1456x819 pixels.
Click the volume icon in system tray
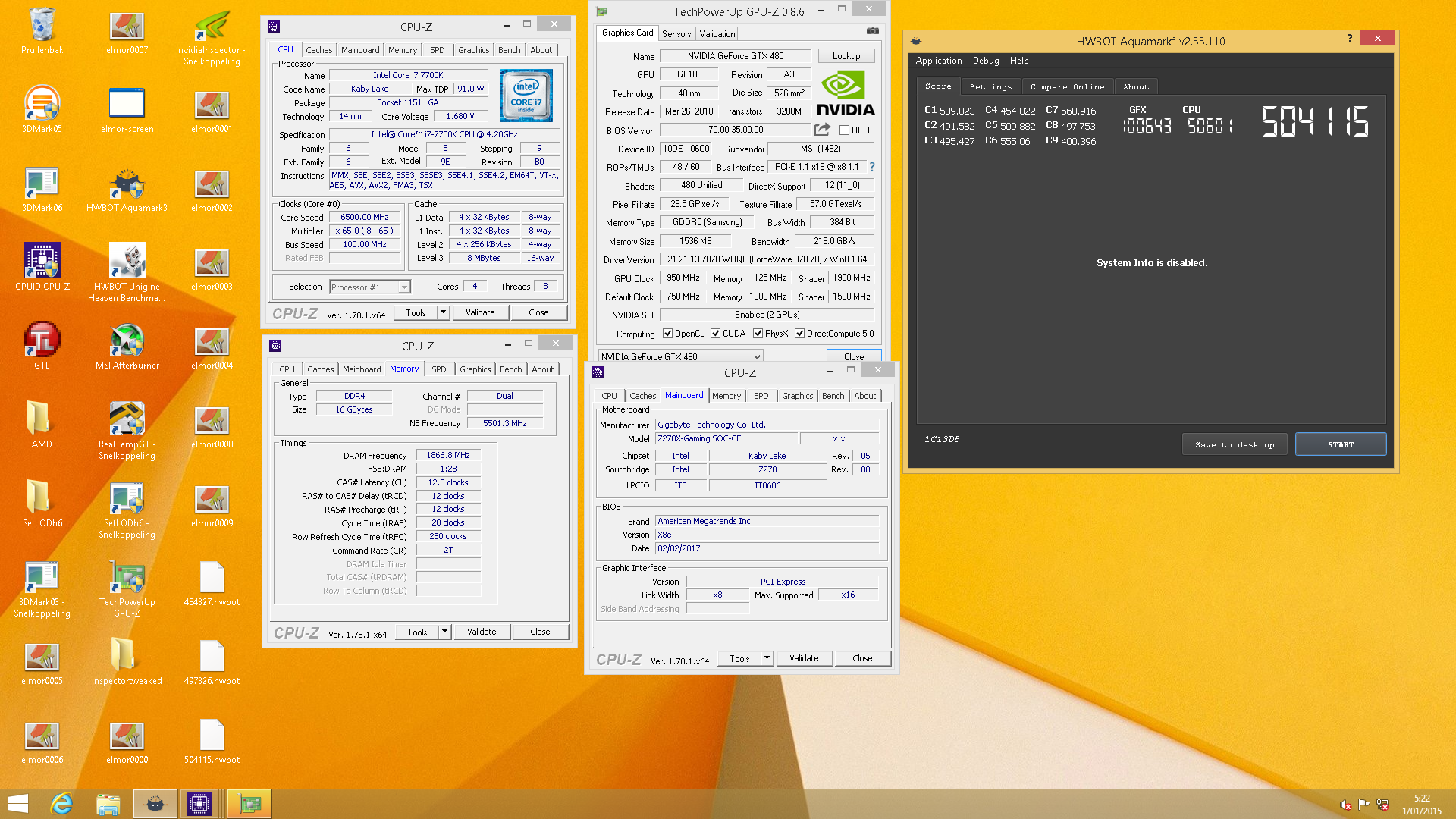pyautogui.click(x=1345, y=805)
